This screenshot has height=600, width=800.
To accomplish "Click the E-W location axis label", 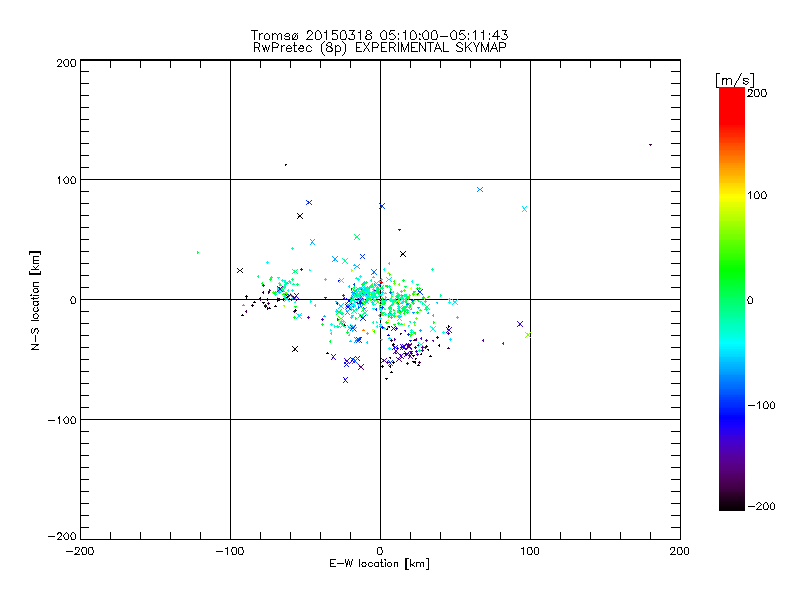I will pyautogui.click(x=379, y=565).
